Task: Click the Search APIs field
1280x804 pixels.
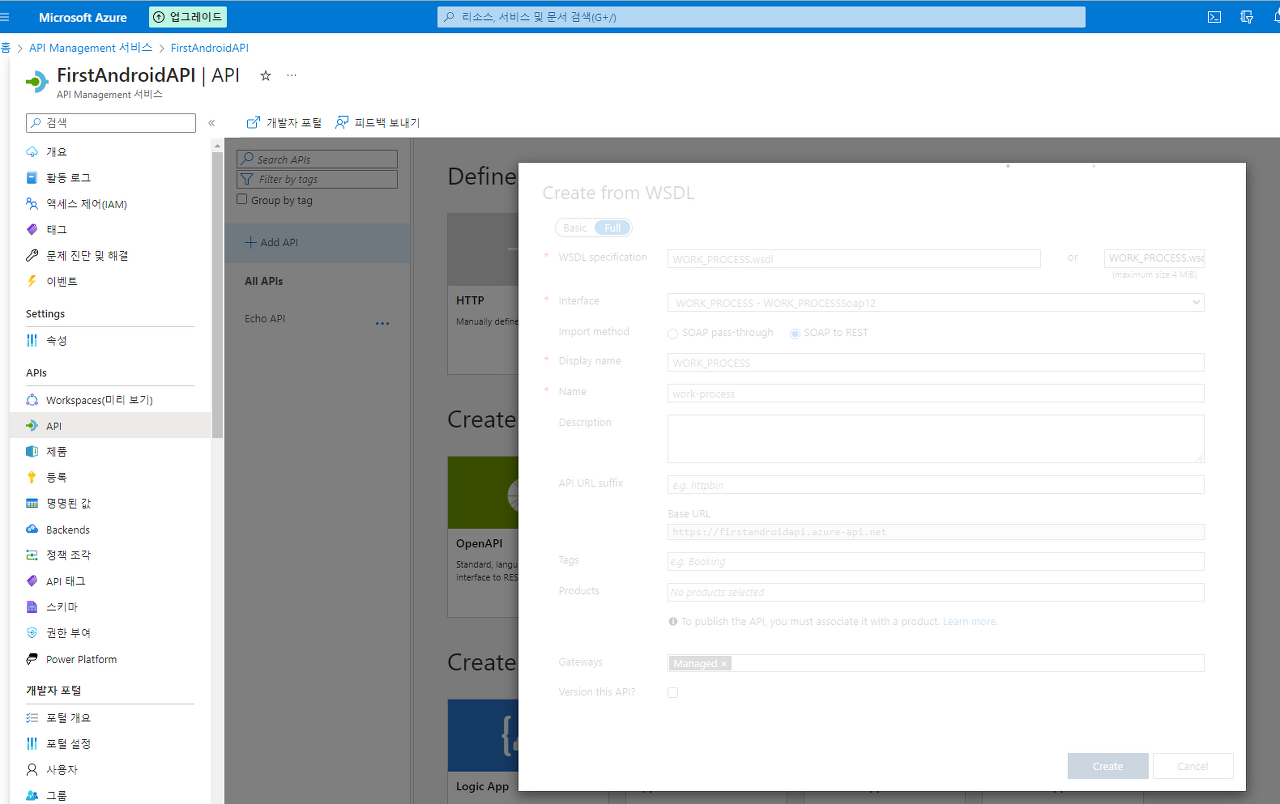Action: point(317,159)
